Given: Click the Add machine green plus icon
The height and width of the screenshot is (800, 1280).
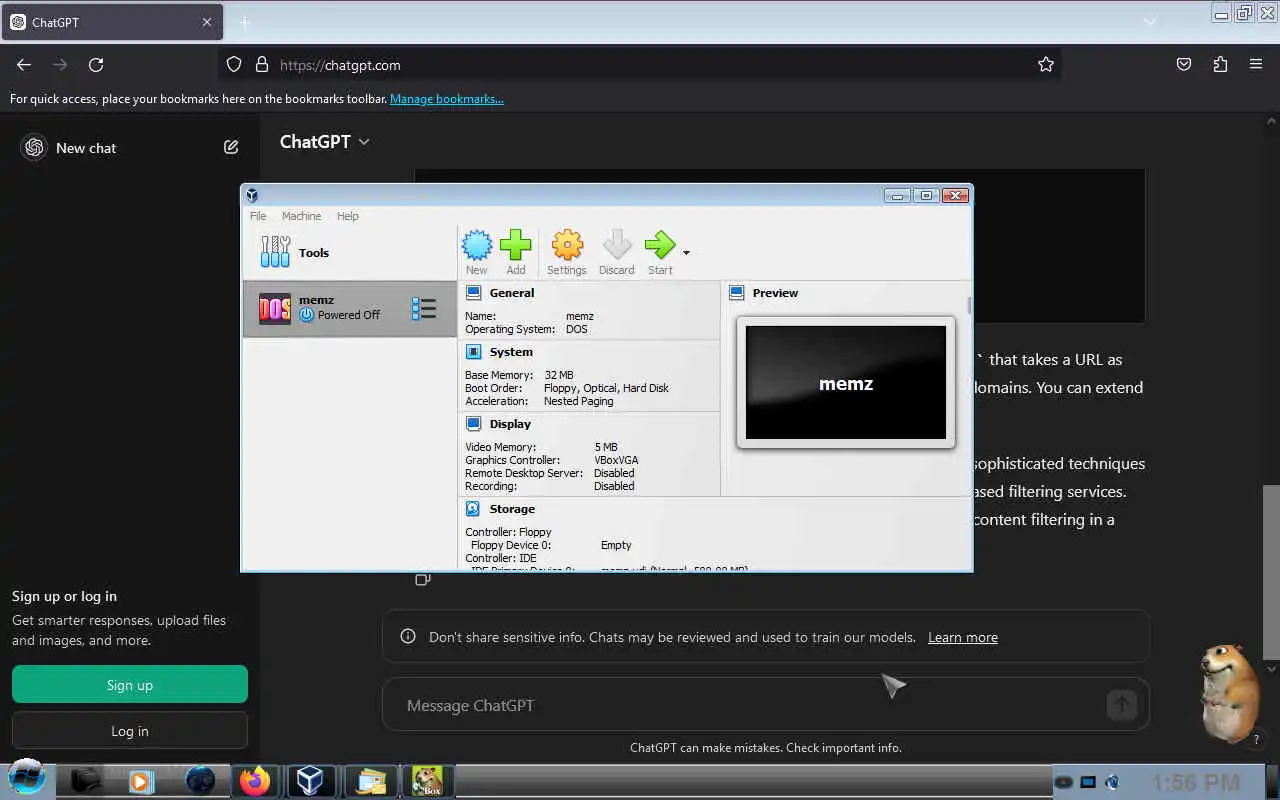Looking at the screenshot, I should point(516,245).
